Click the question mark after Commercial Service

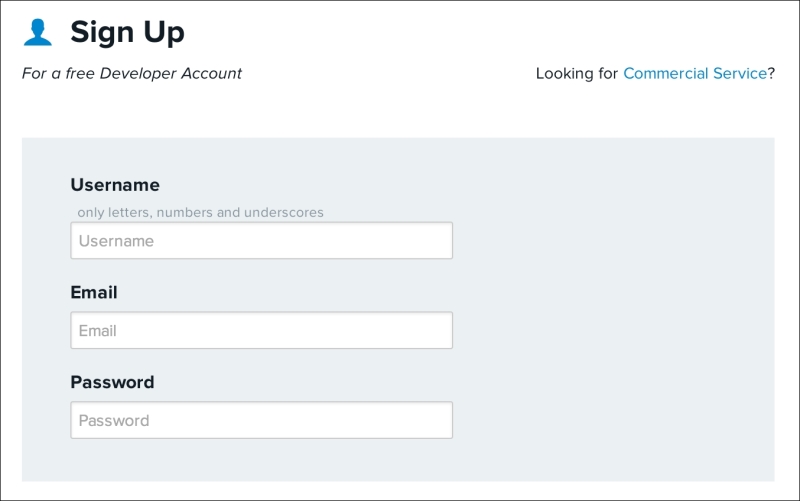(x=771, y=73)
